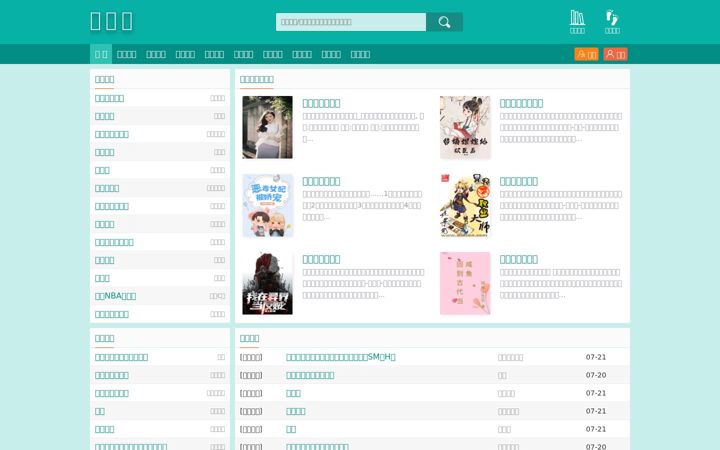720x450 pixels.
Task: Open the sidebar link containing "NBA"
Action: (x=115, y=296)
